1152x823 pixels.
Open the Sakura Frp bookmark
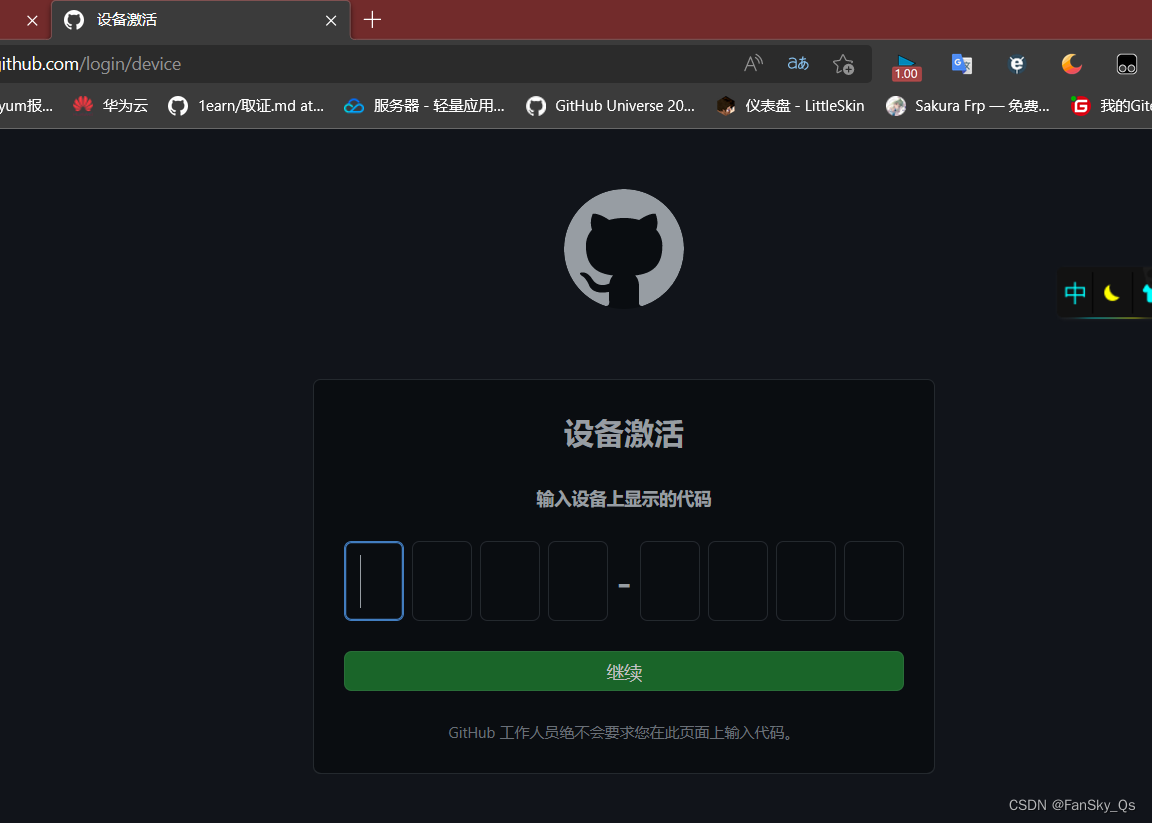pos(968,106)
